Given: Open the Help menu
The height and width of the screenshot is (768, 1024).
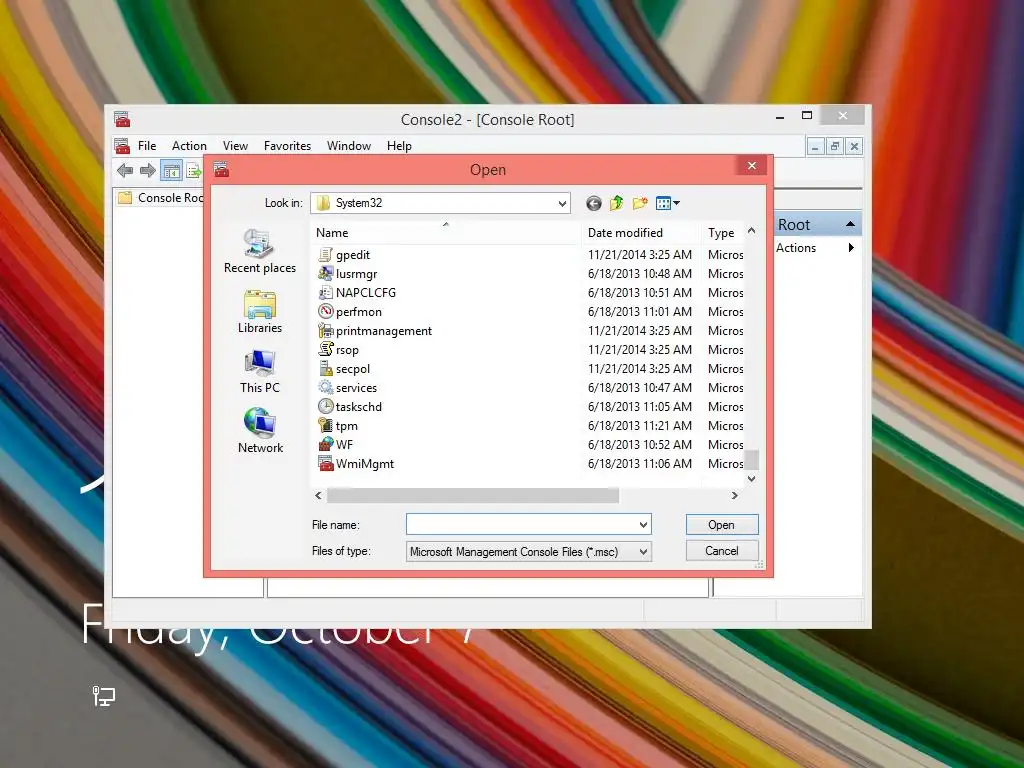Looking at the screenshot, I should (x=399, y=146).
